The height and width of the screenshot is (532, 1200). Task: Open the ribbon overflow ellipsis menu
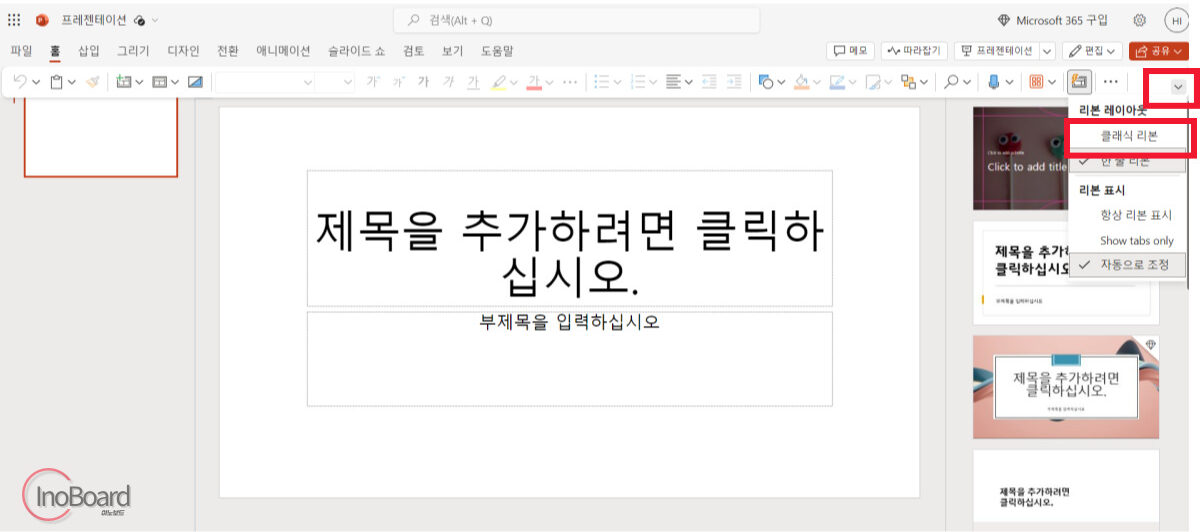1110,82
